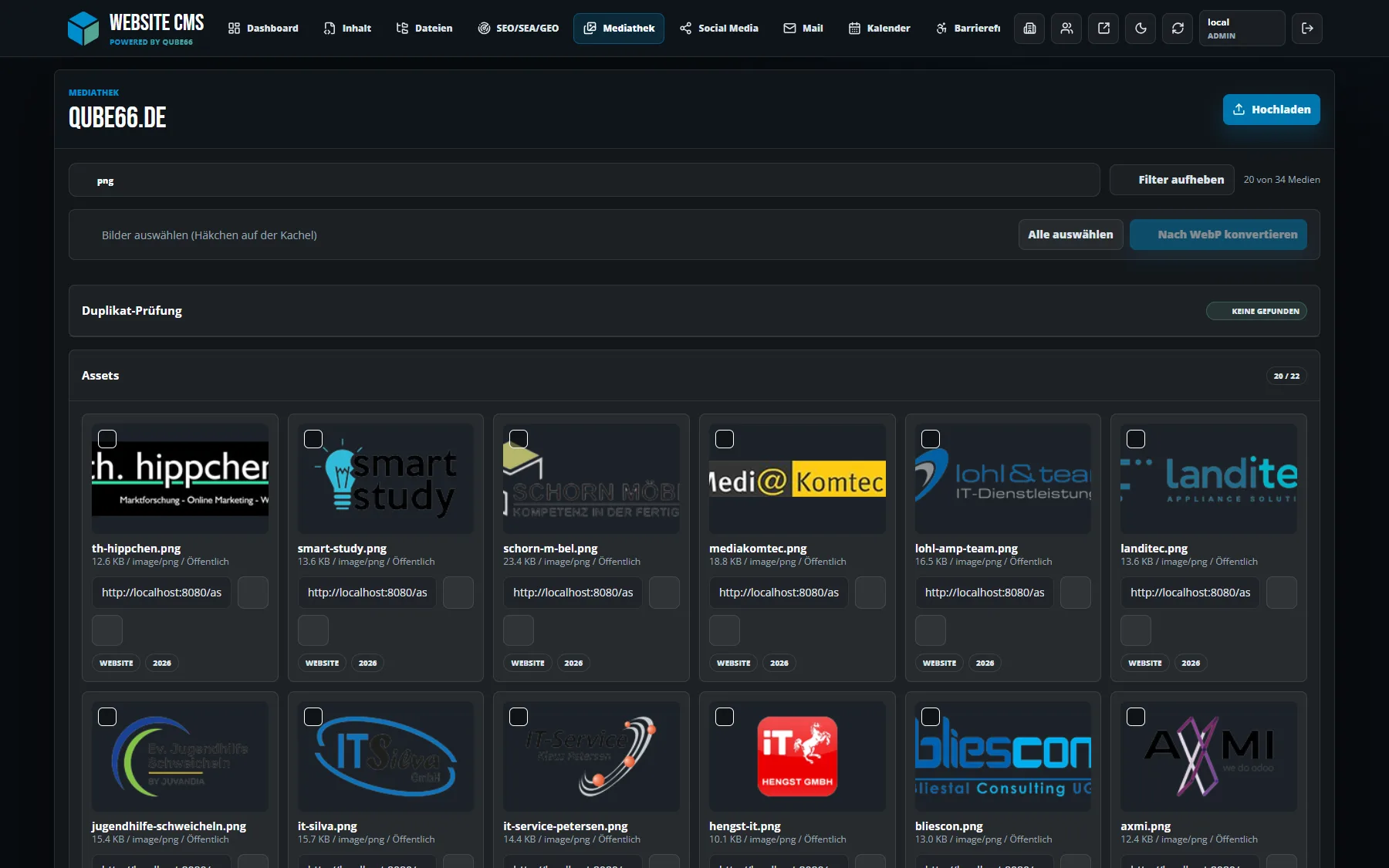Click the square button below lohl-amp-team.png URL

pos(931,630)
